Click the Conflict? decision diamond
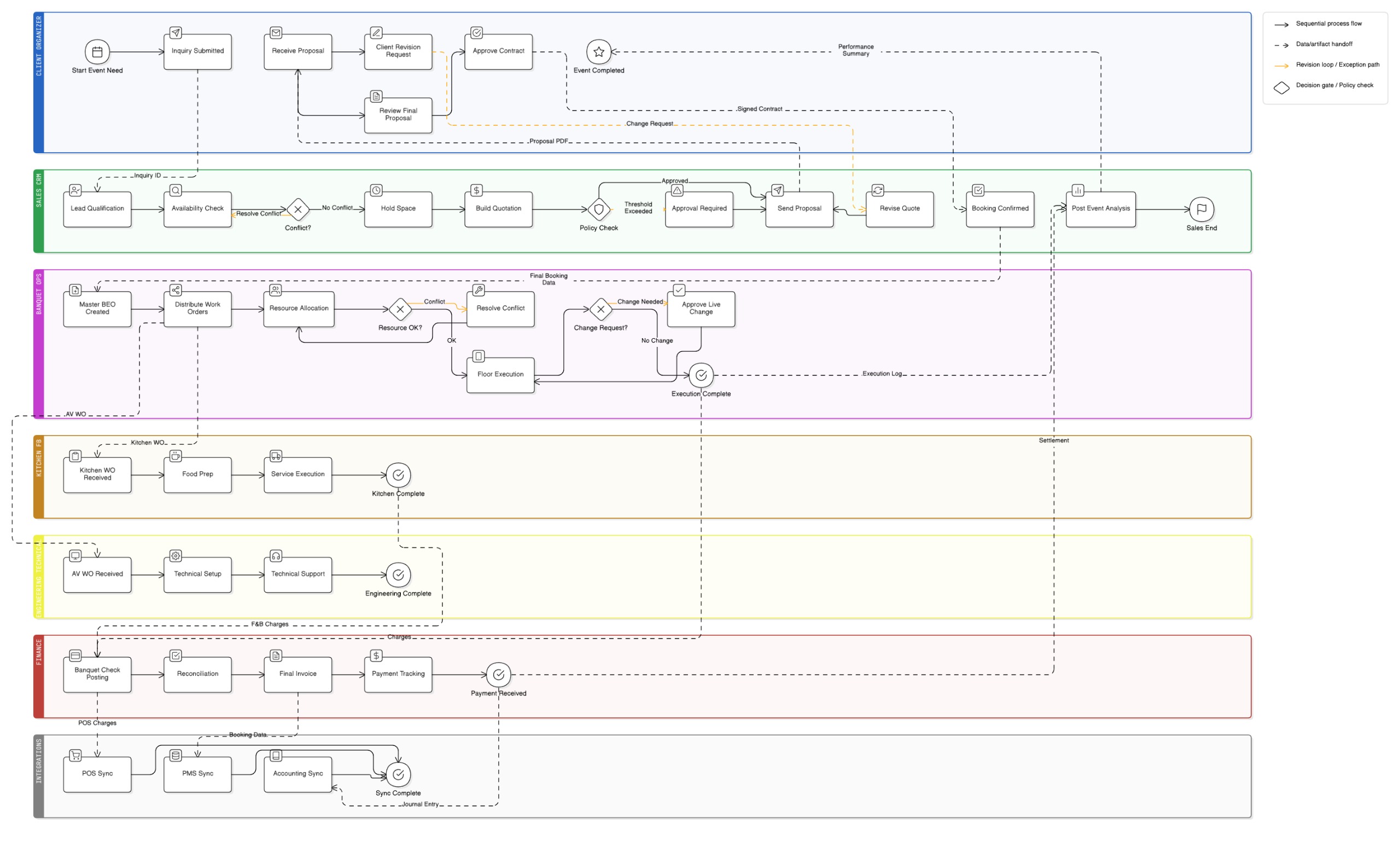This screenshot has height=847, width=1400. click(297, 210)
